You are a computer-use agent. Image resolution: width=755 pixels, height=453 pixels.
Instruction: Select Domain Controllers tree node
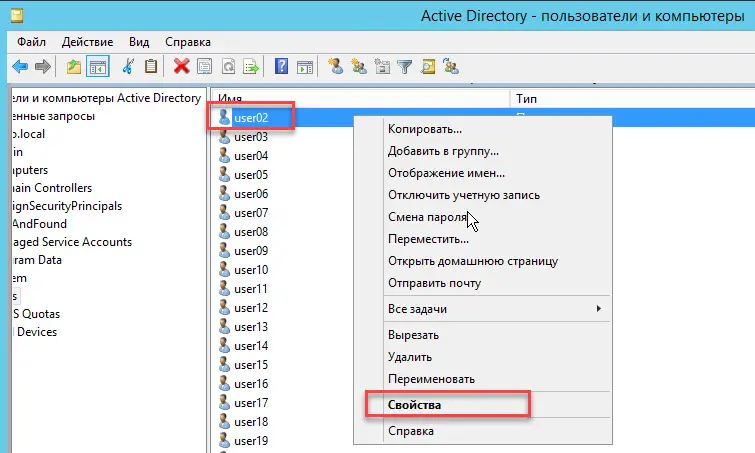point(52,188)
